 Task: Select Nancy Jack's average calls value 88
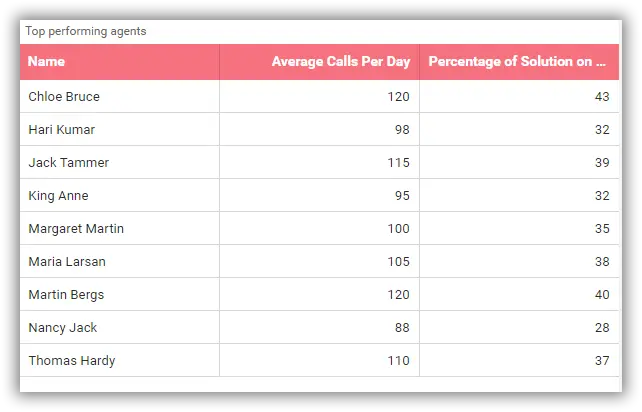pyautogui.click(x=402, y=328)
